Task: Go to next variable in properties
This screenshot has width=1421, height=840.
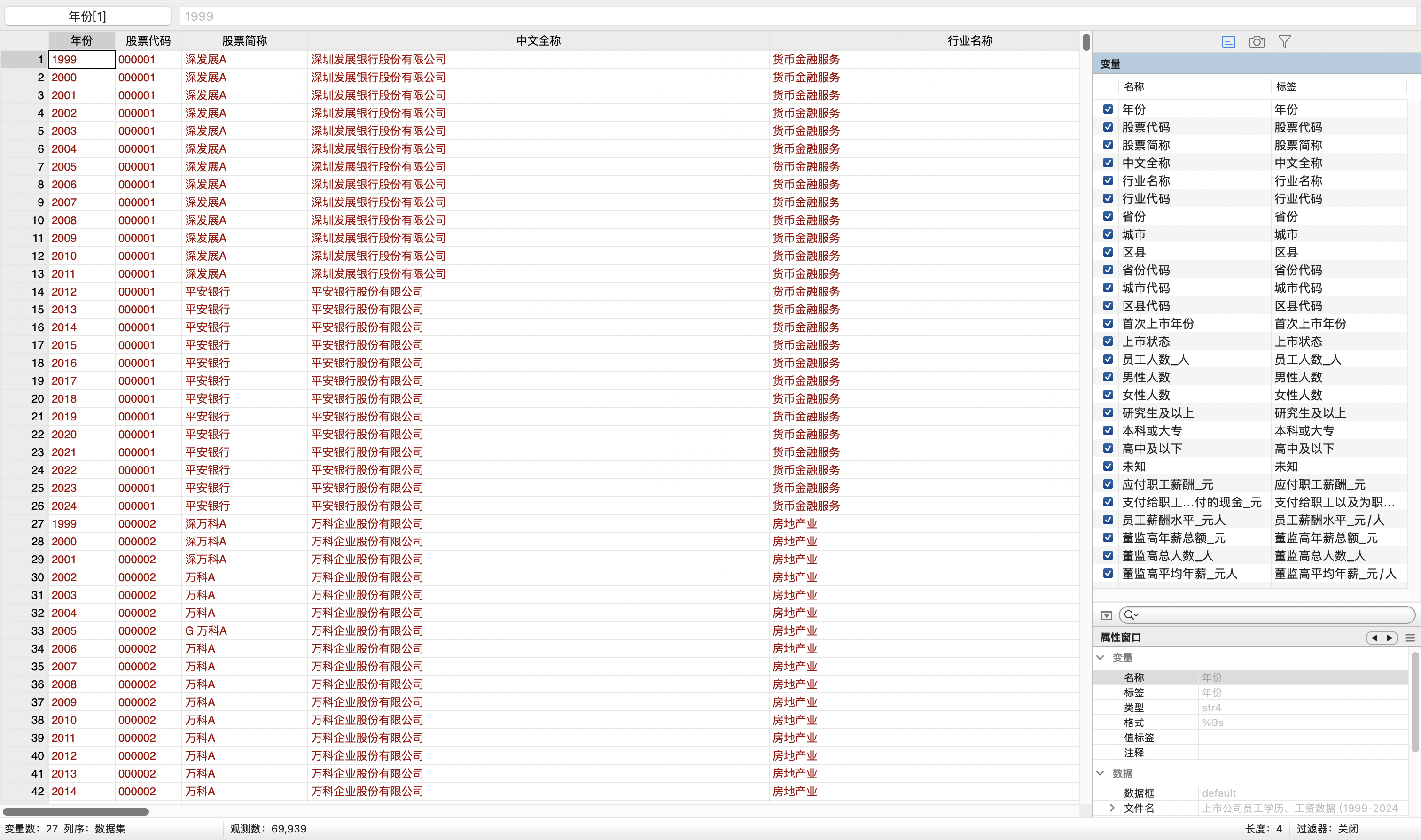Action: point(1390,638)
